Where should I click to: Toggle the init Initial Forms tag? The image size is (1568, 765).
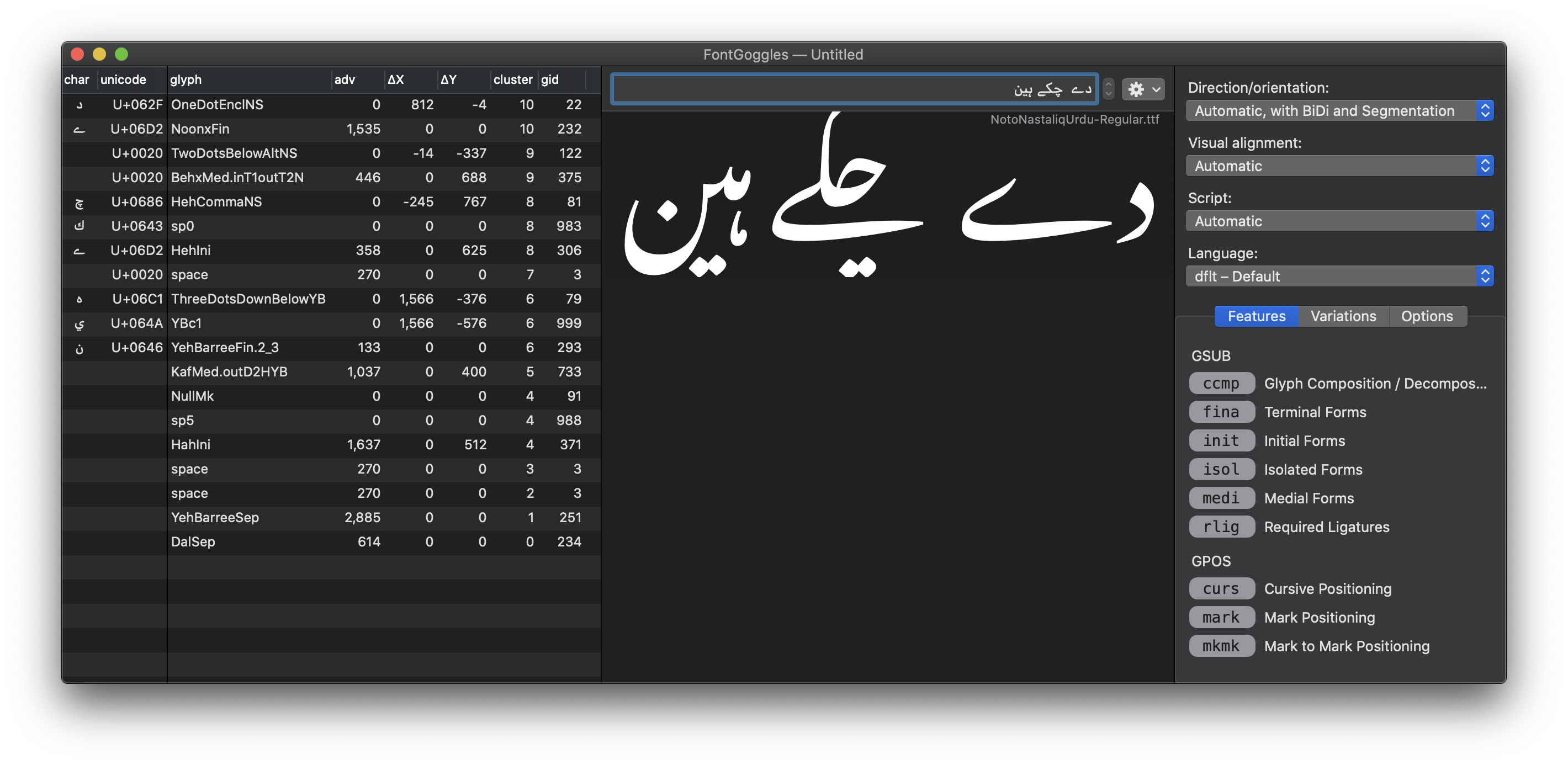point(1221,440)
